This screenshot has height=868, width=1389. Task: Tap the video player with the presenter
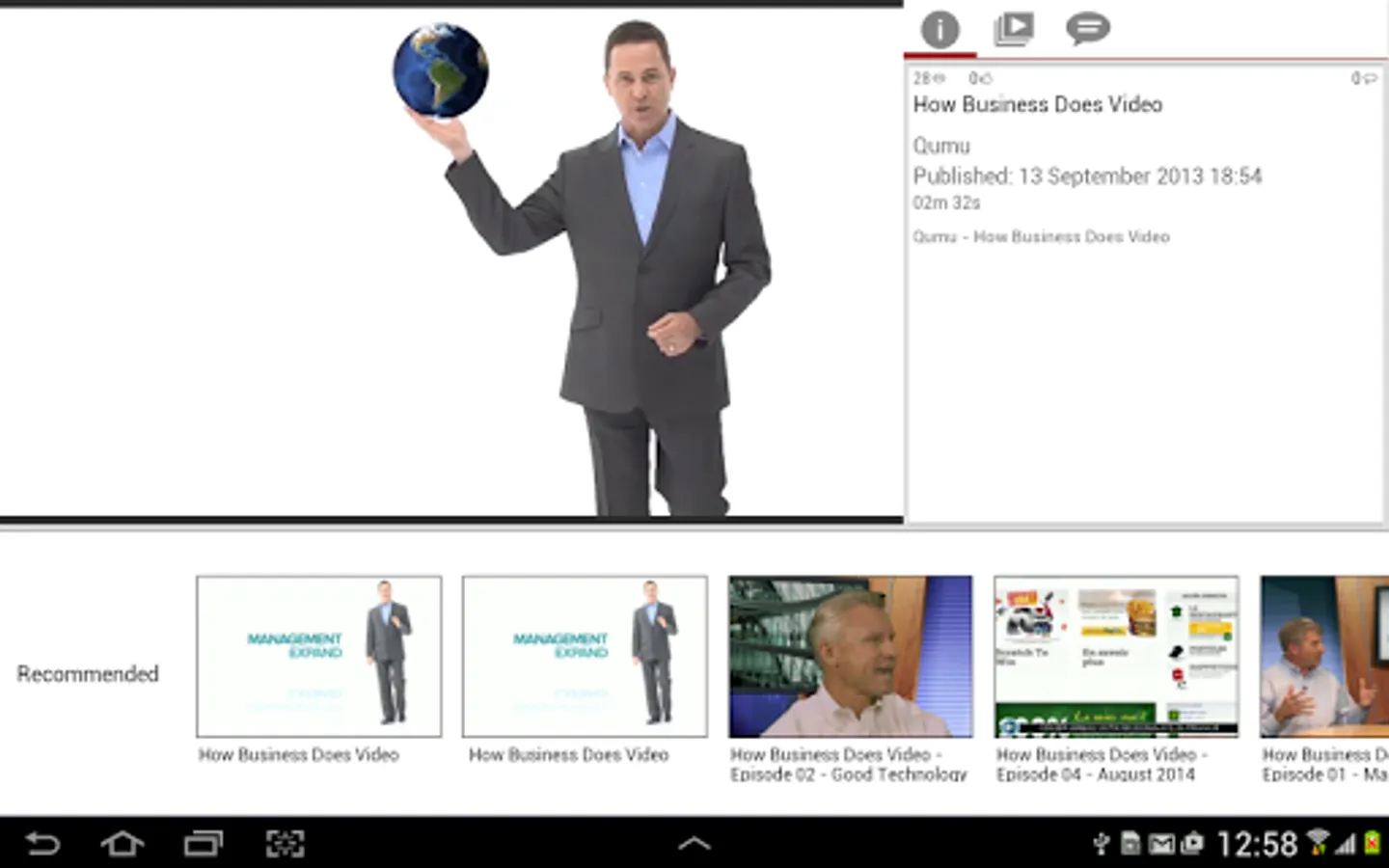(451, 260)
